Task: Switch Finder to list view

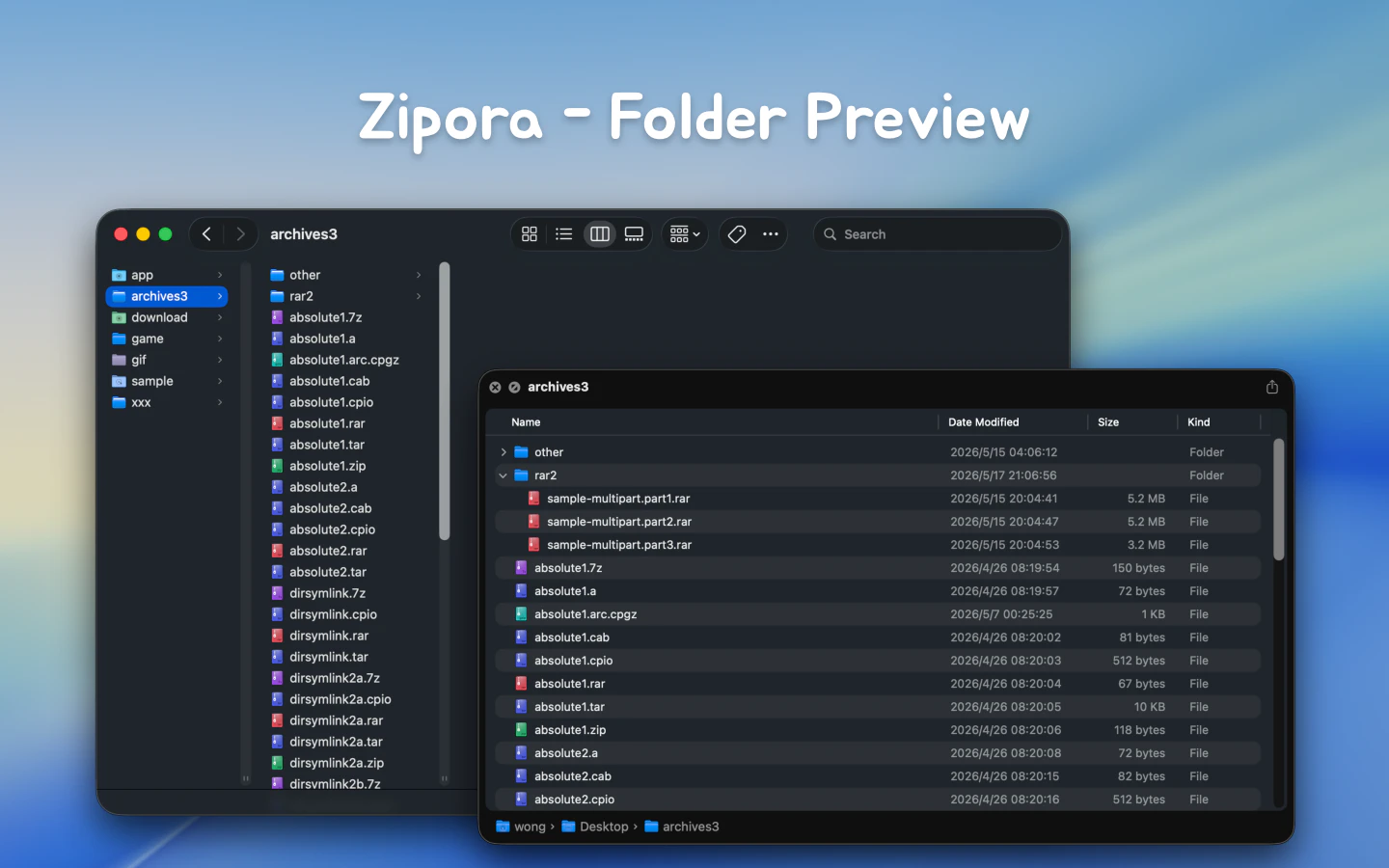Action: 564,234
